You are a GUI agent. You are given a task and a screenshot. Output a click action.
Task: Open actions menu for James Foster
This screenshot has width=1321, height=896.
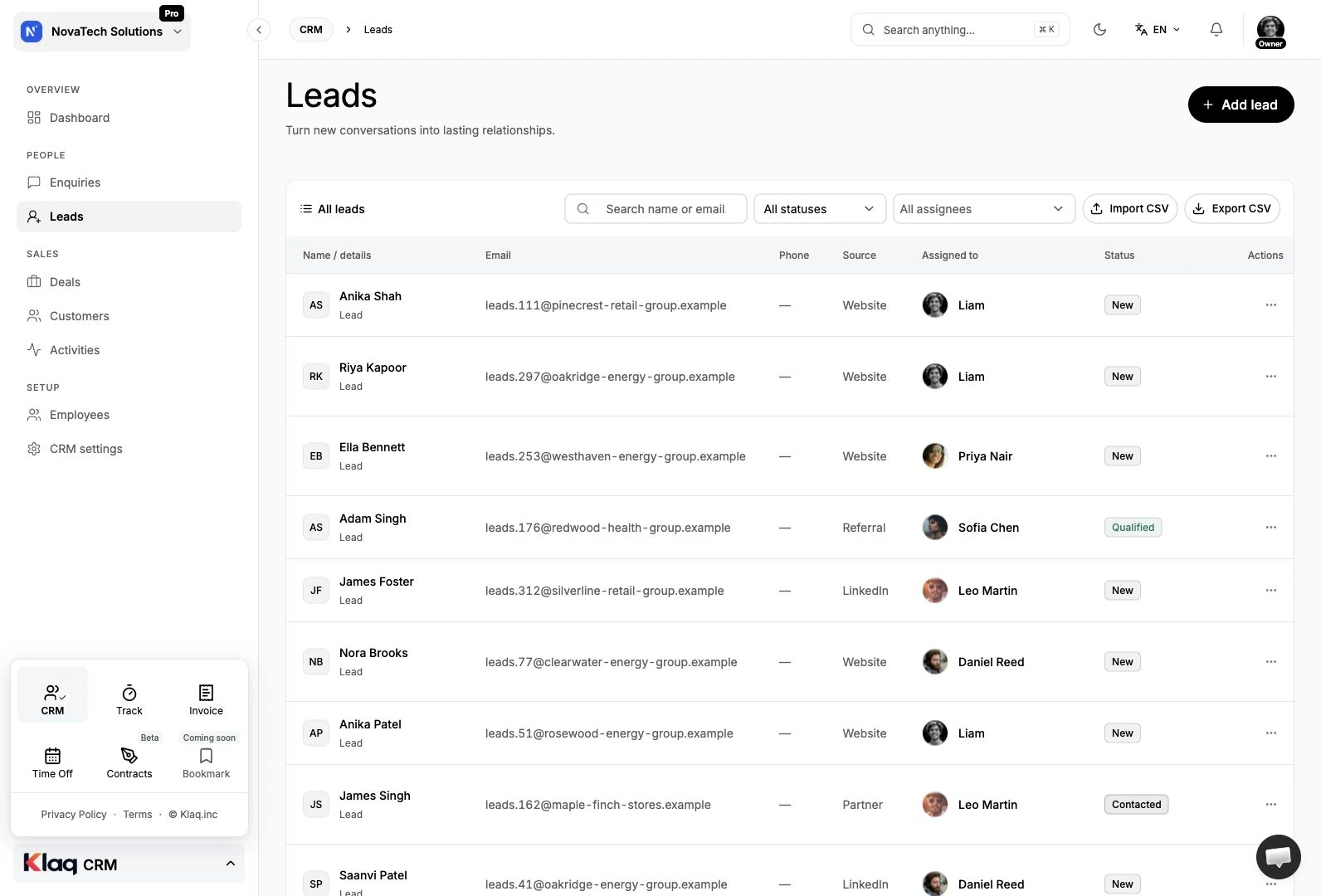(1270, 591)
